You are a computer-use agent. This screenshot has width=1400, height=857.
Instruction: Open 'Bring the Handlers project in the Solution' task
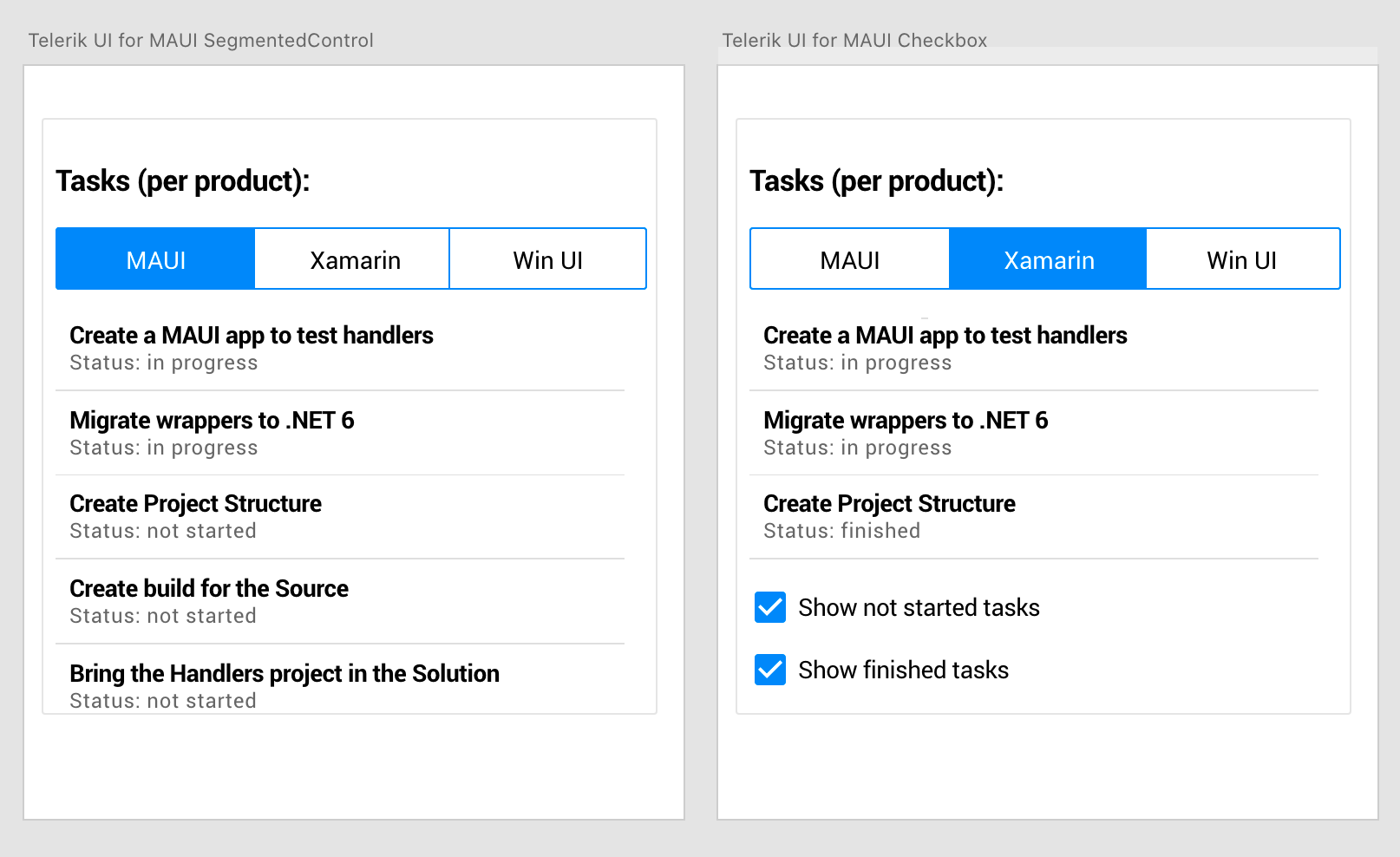coord(340,679)
